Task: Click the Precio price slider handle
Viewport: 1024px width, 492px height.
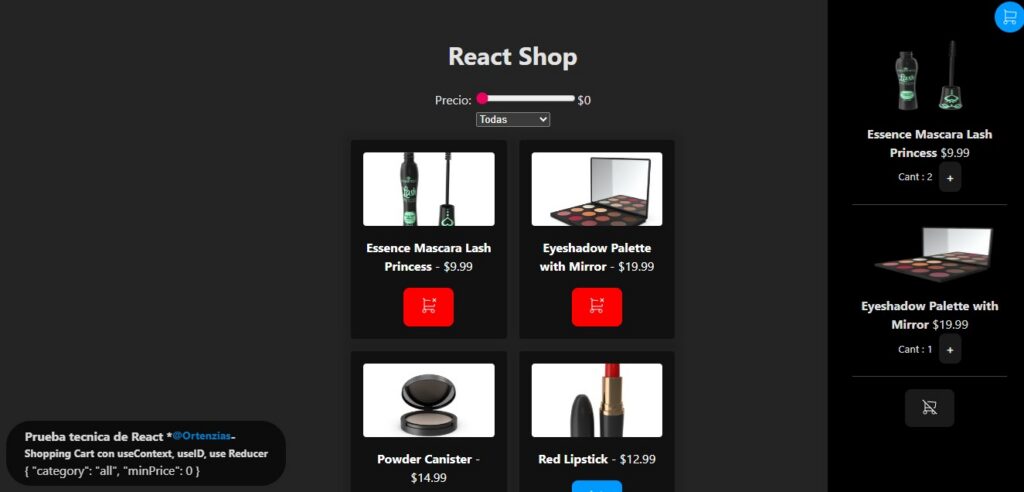Action: click(x=482, y=99)
